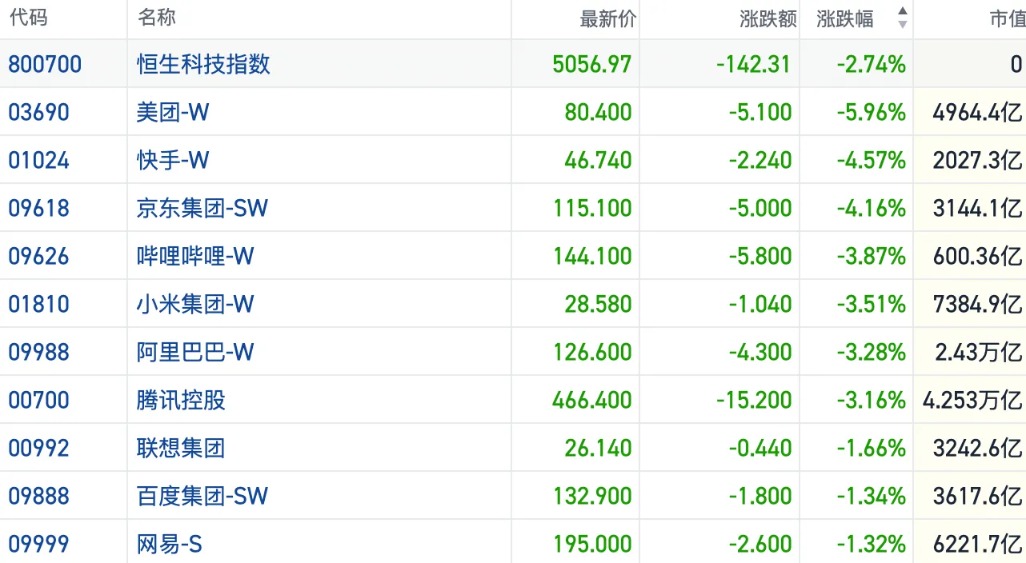Click 美团 market cap 4964.4亿
Image resolution: width=1026 pixels, height=563 pixels.
tap(978, 112)
